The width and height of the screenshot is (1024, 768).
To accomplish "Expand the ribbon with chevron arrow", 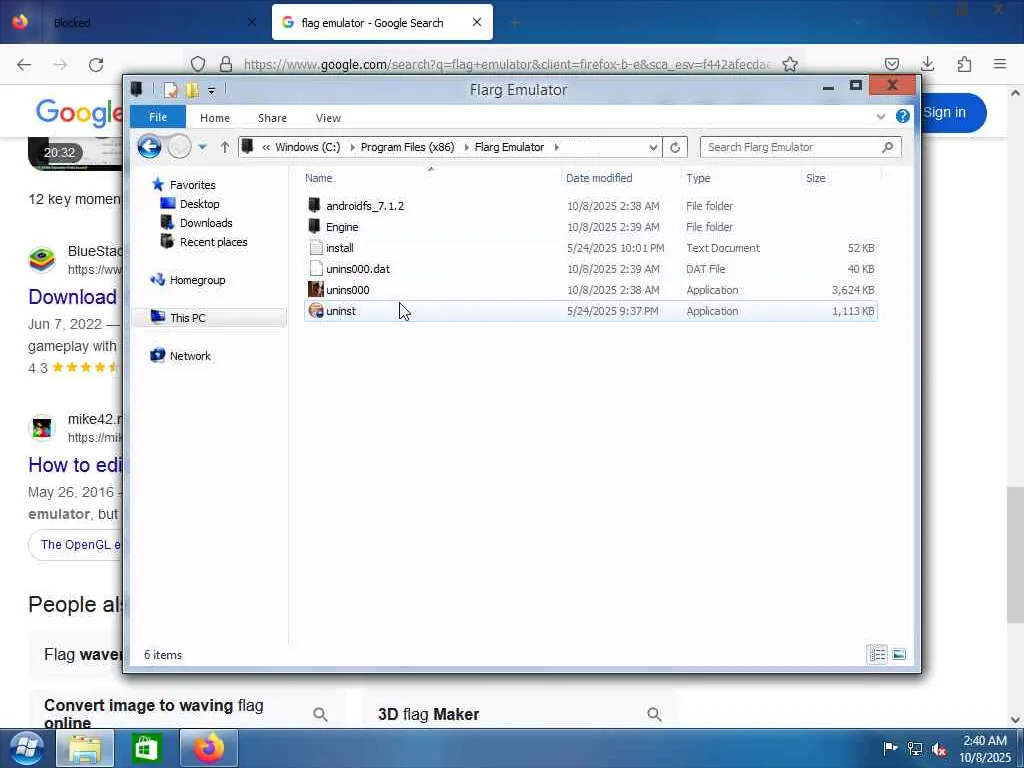I will pyautogui.click(x=880, y=117).
